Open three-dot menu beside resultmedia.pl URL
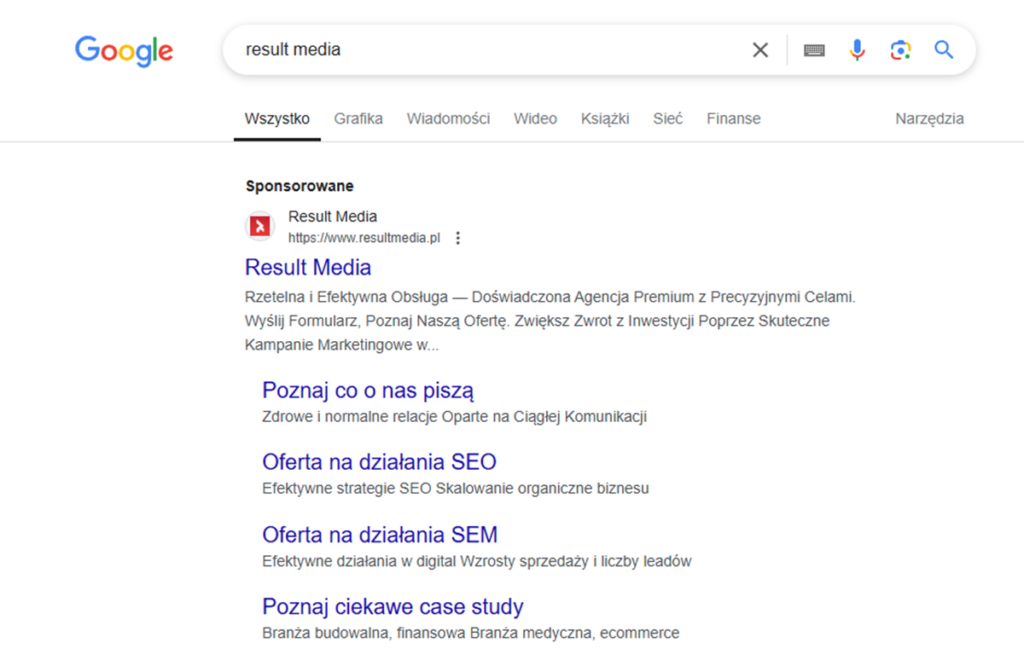 (458, 238)
